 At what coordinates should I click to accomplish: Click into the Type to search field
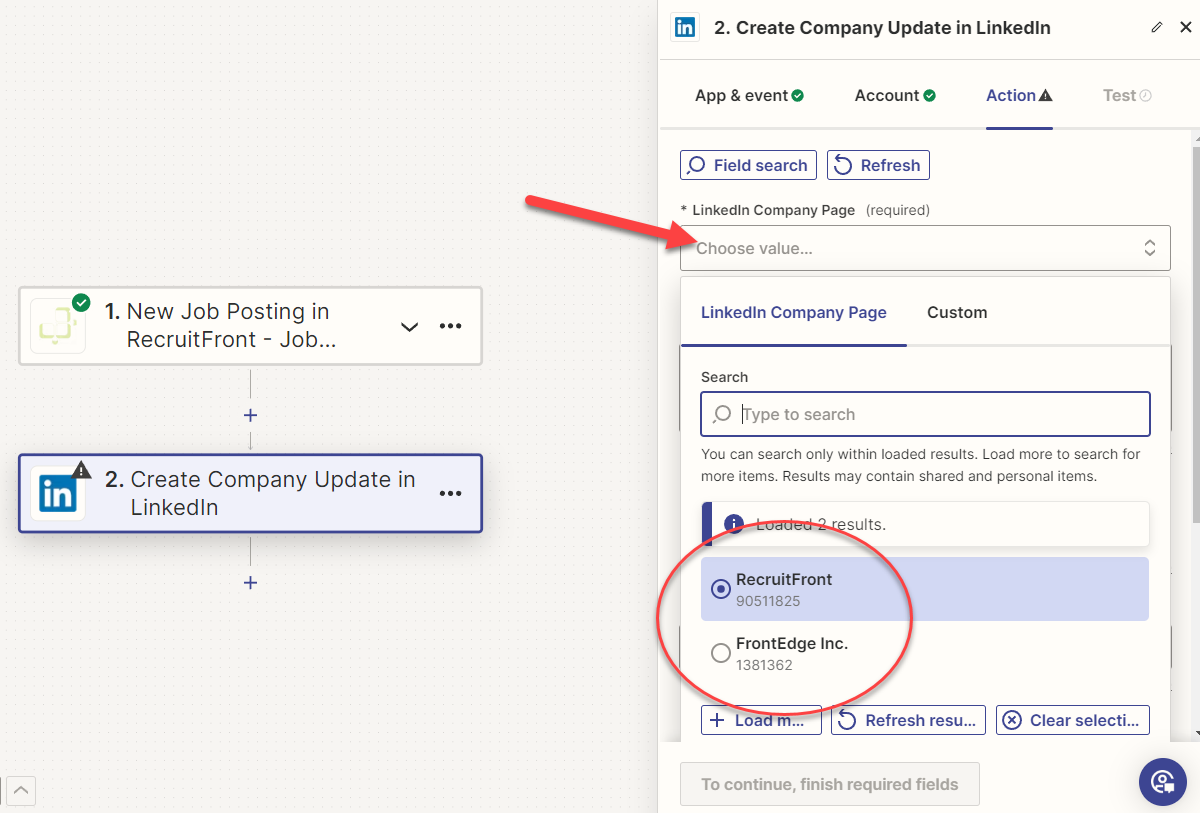pyautogui.click(x=925, y=414)
